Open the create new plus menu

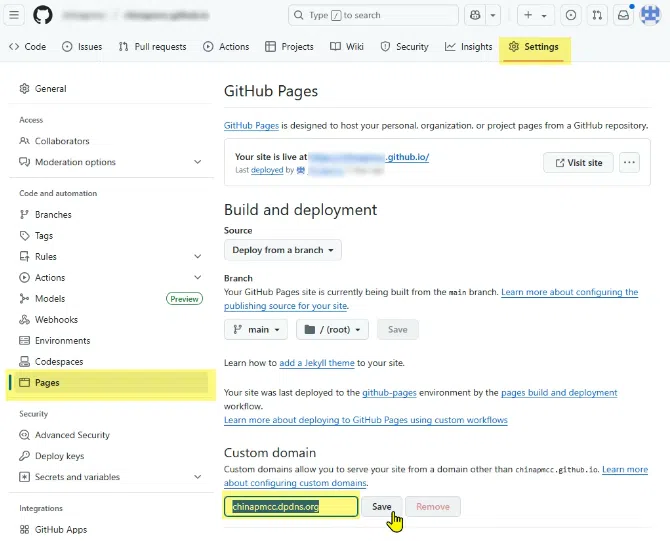pos(535,15)
